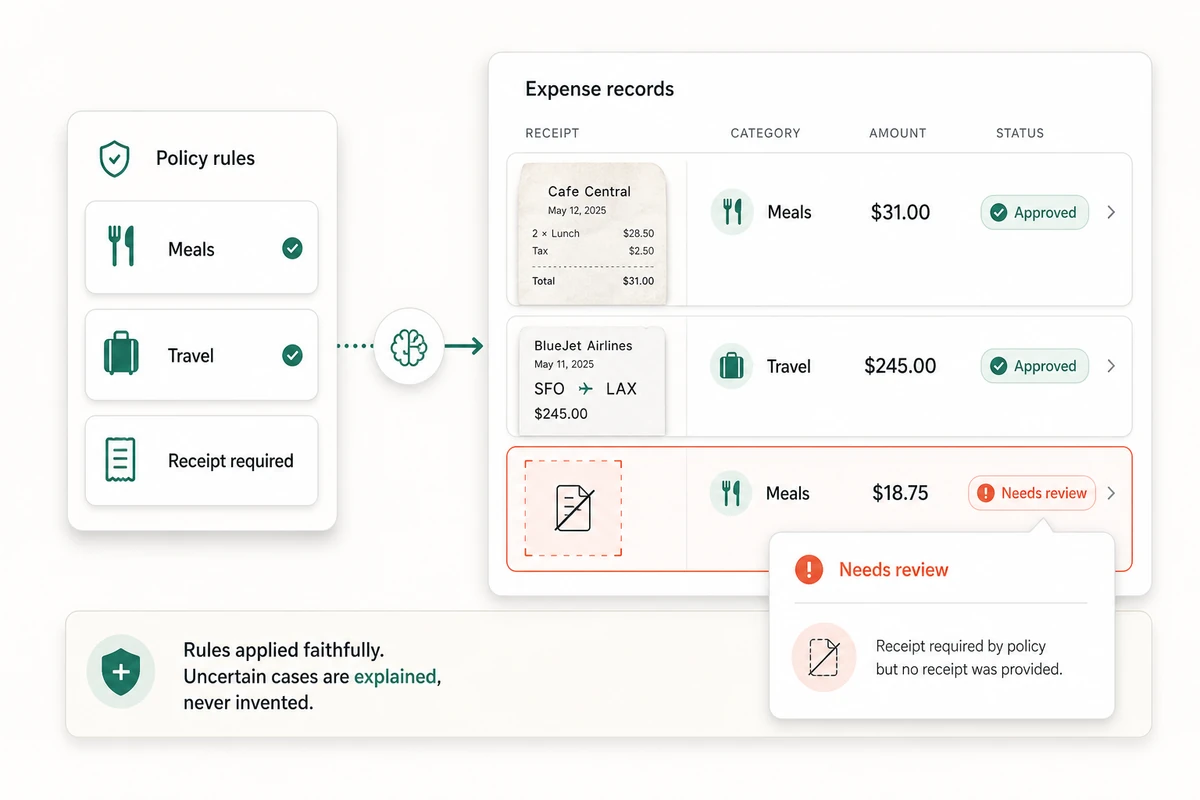Screen dimensions: 1200x800
Task: Sort by the AMOUNT column header
Action: click(x=898, y=133)
